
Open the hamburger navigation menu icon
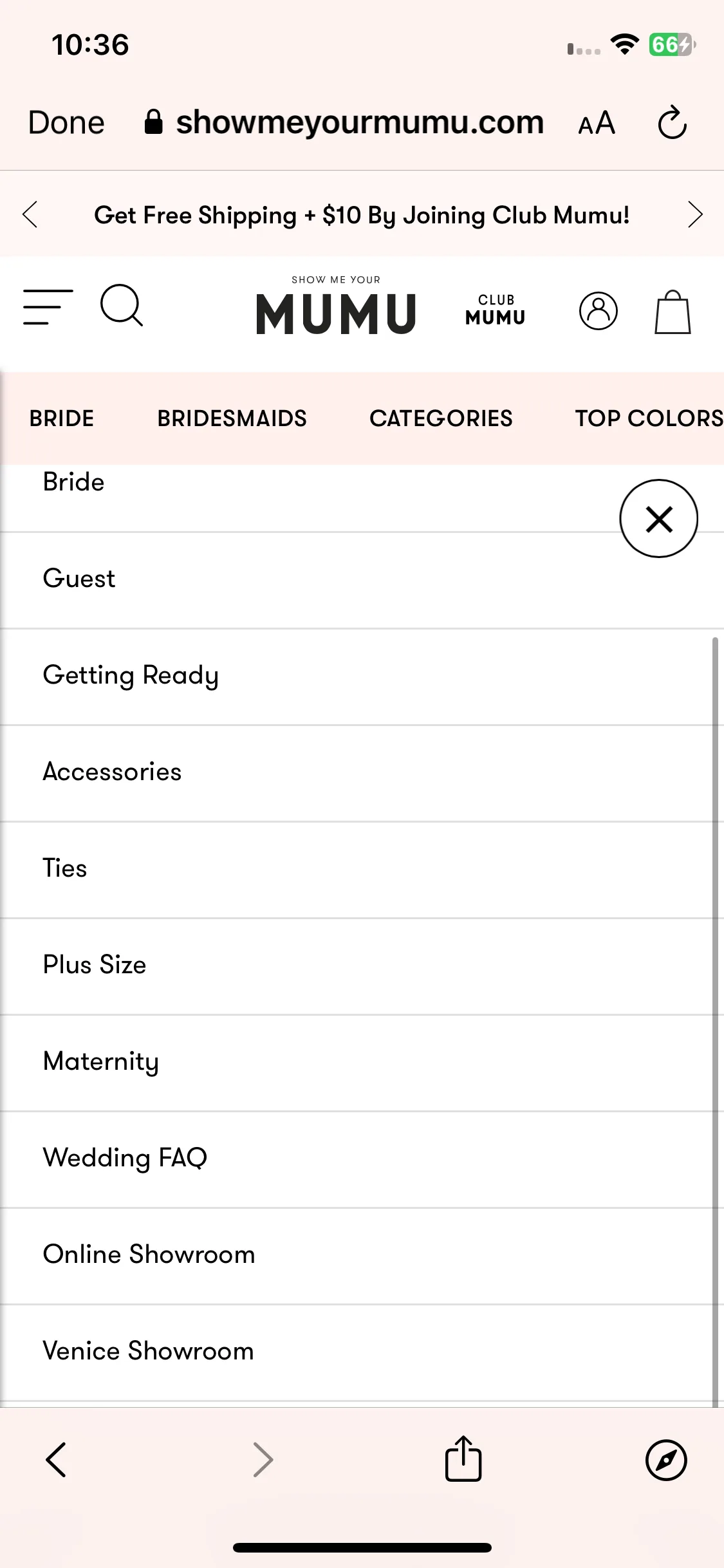pos(48,307)
